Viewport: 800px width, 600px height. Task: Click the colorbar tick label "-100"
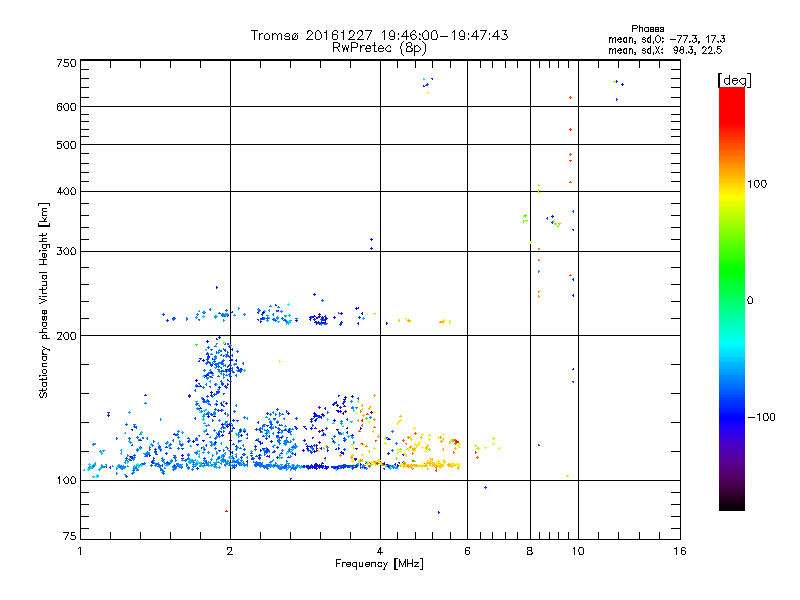761,417
